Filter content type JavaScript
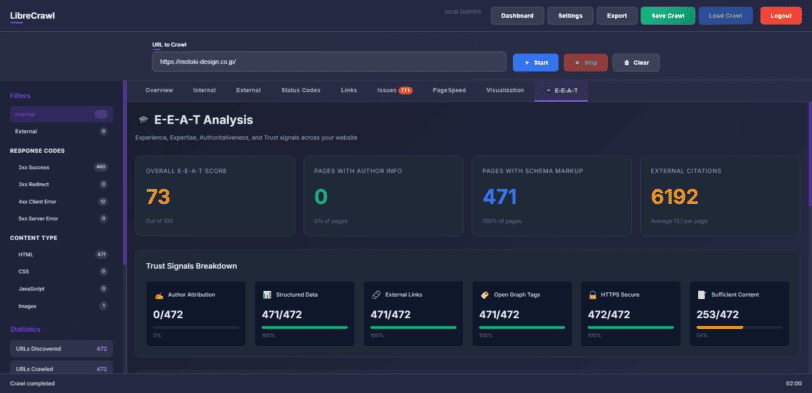This screenshot has height=393, width=812. [61, 288]
